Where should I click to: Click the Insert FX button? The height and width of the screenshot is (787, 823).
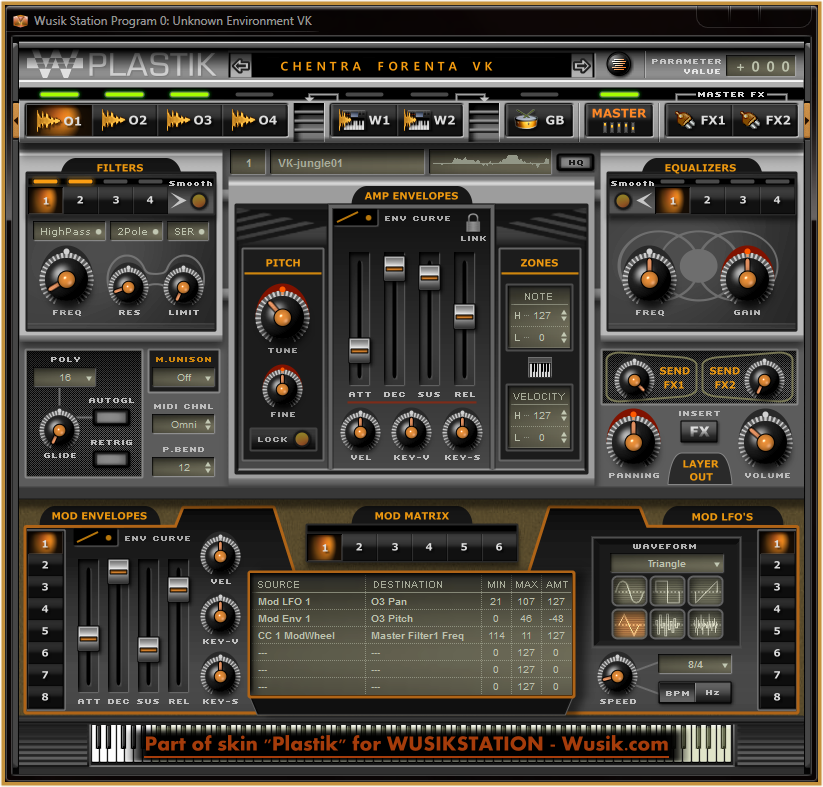tap(699, 432)
